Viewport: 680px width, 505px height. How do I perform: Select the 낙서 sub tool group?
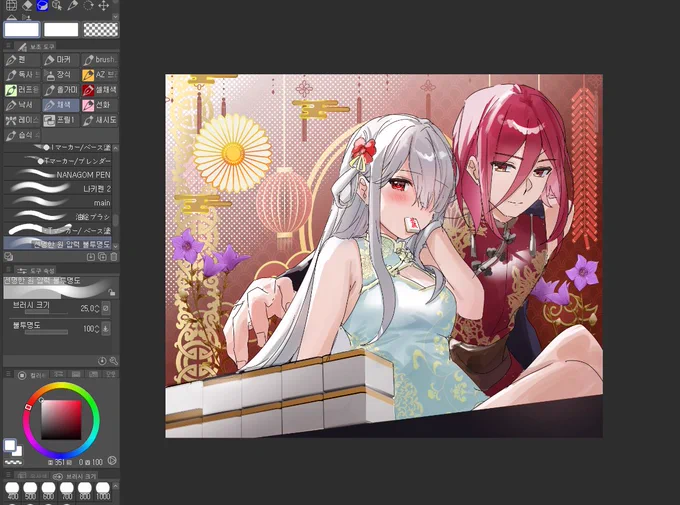click(x=22, y=105)
